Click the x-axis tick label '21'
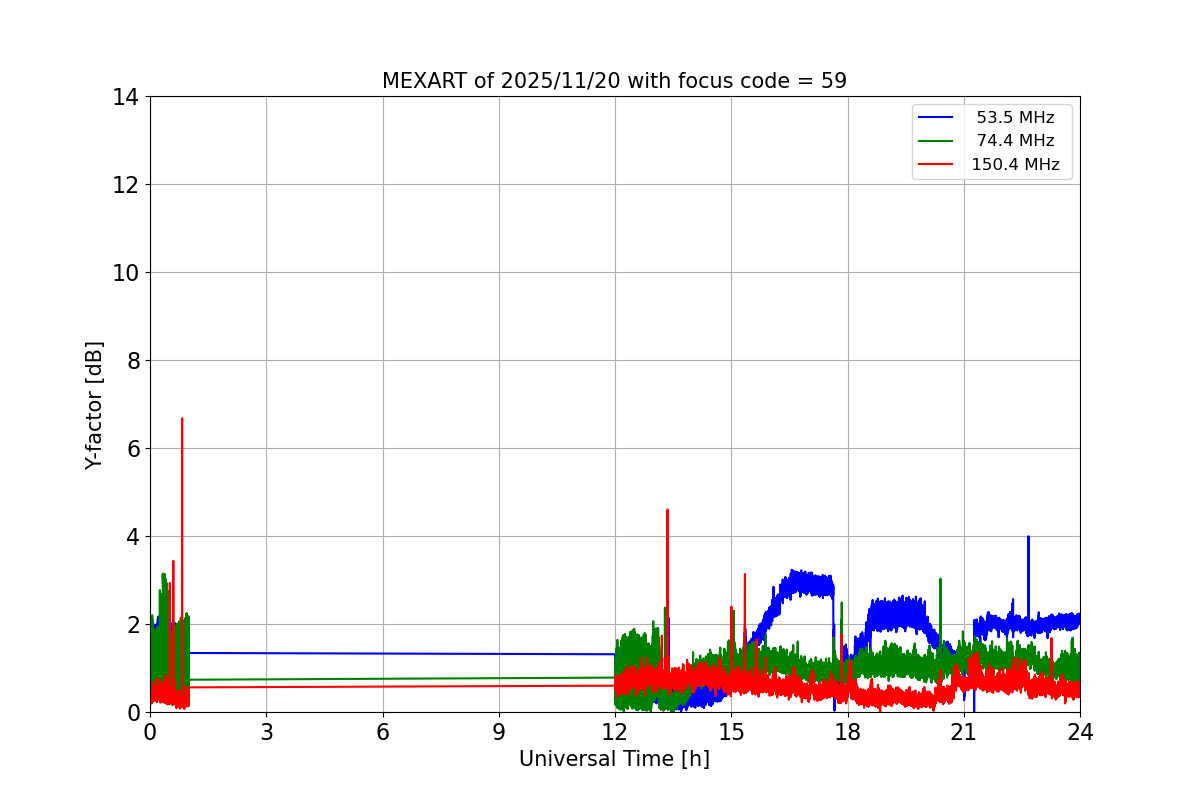 [964, 732]
